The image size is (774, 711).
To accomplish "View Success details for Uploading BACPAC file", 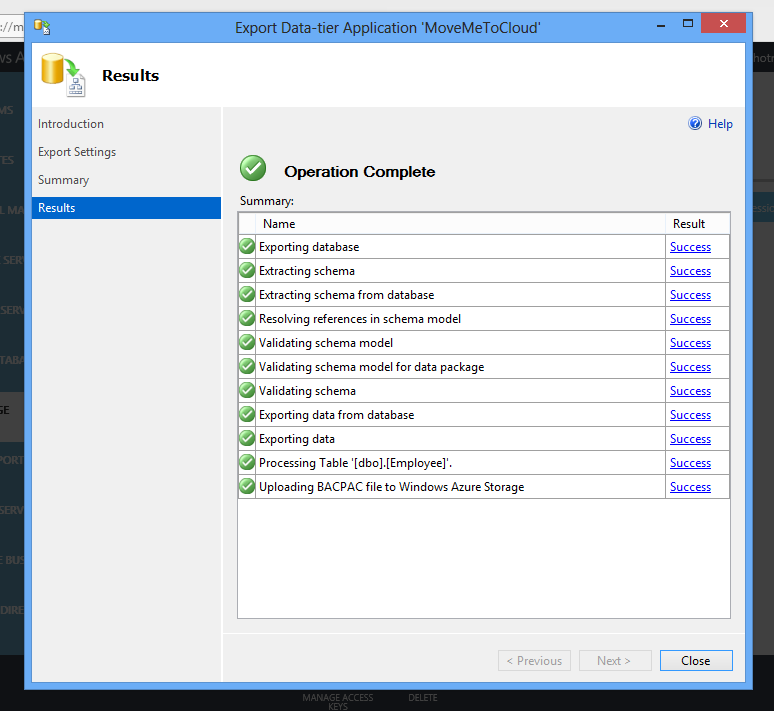I will (690, 487).
